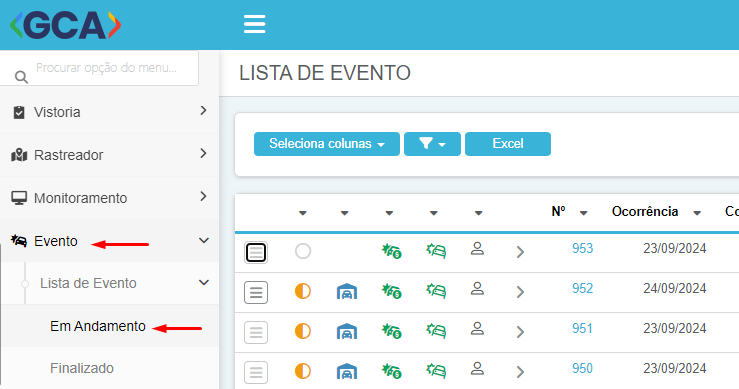Click the orange half-circle status of event 951

tap(303, 331)
